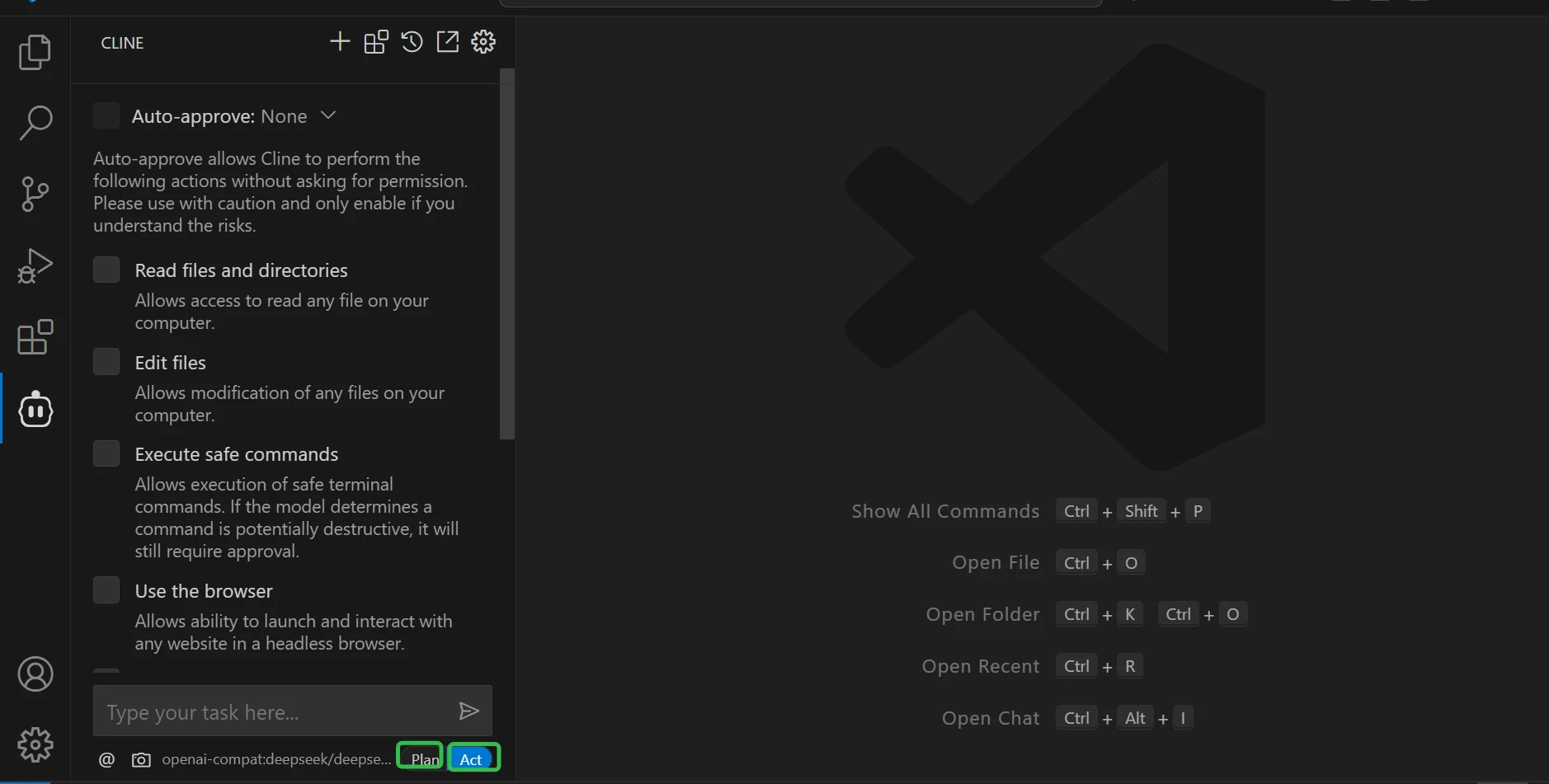This screenshot has height=784, width=1549.
Task: Enable Edit files checkbox
Action: pos(106,361)
